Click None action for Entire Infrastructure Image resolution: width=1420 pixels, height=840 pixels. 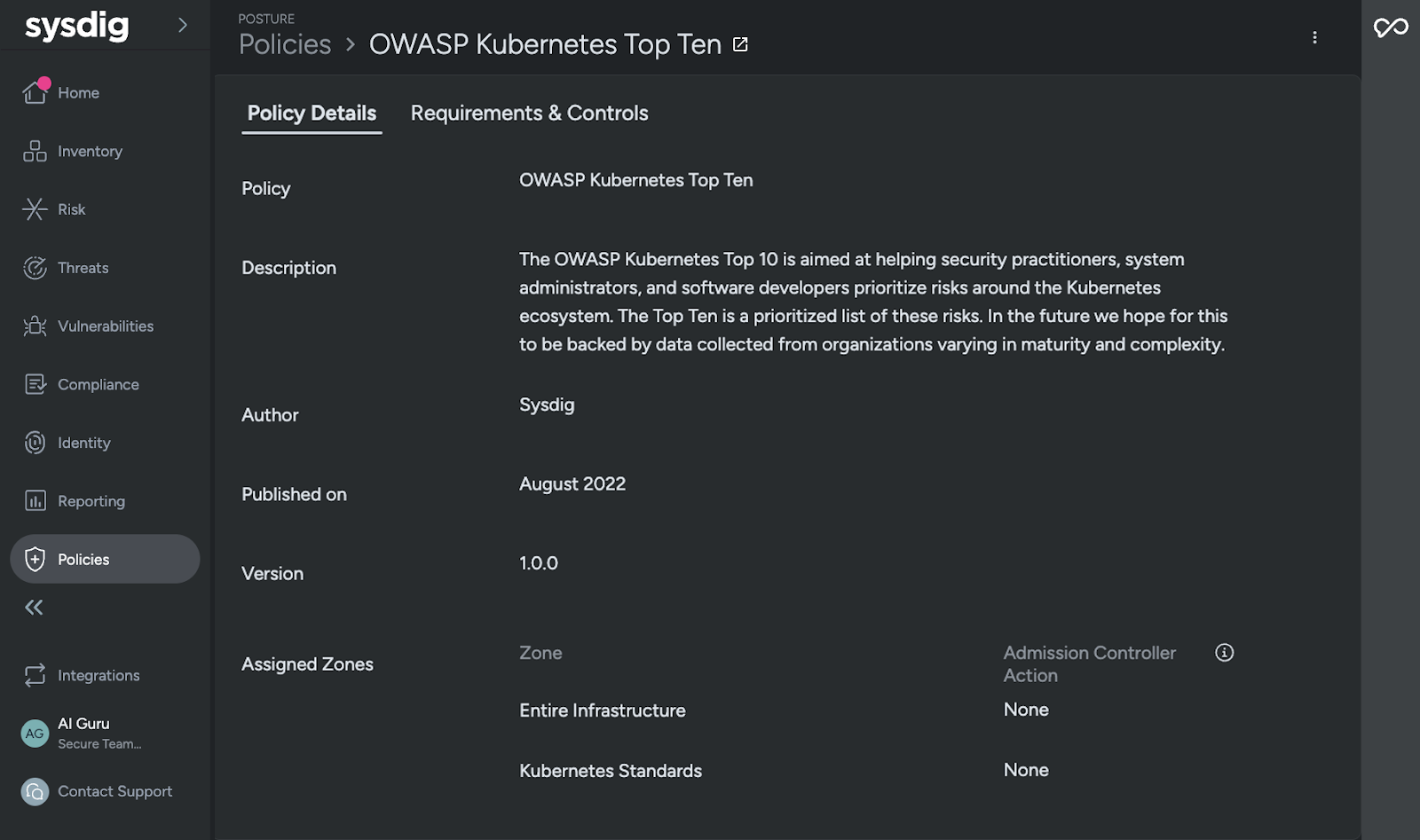pos(1026,710)
